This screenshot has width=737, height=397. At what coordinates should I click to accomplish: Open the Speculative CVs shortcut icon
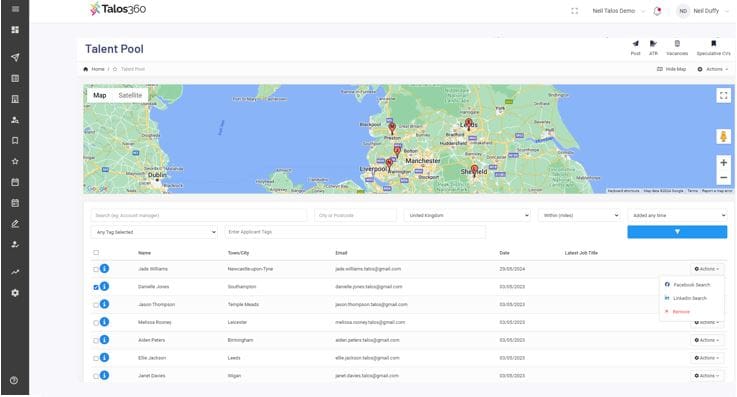point(713,47)
